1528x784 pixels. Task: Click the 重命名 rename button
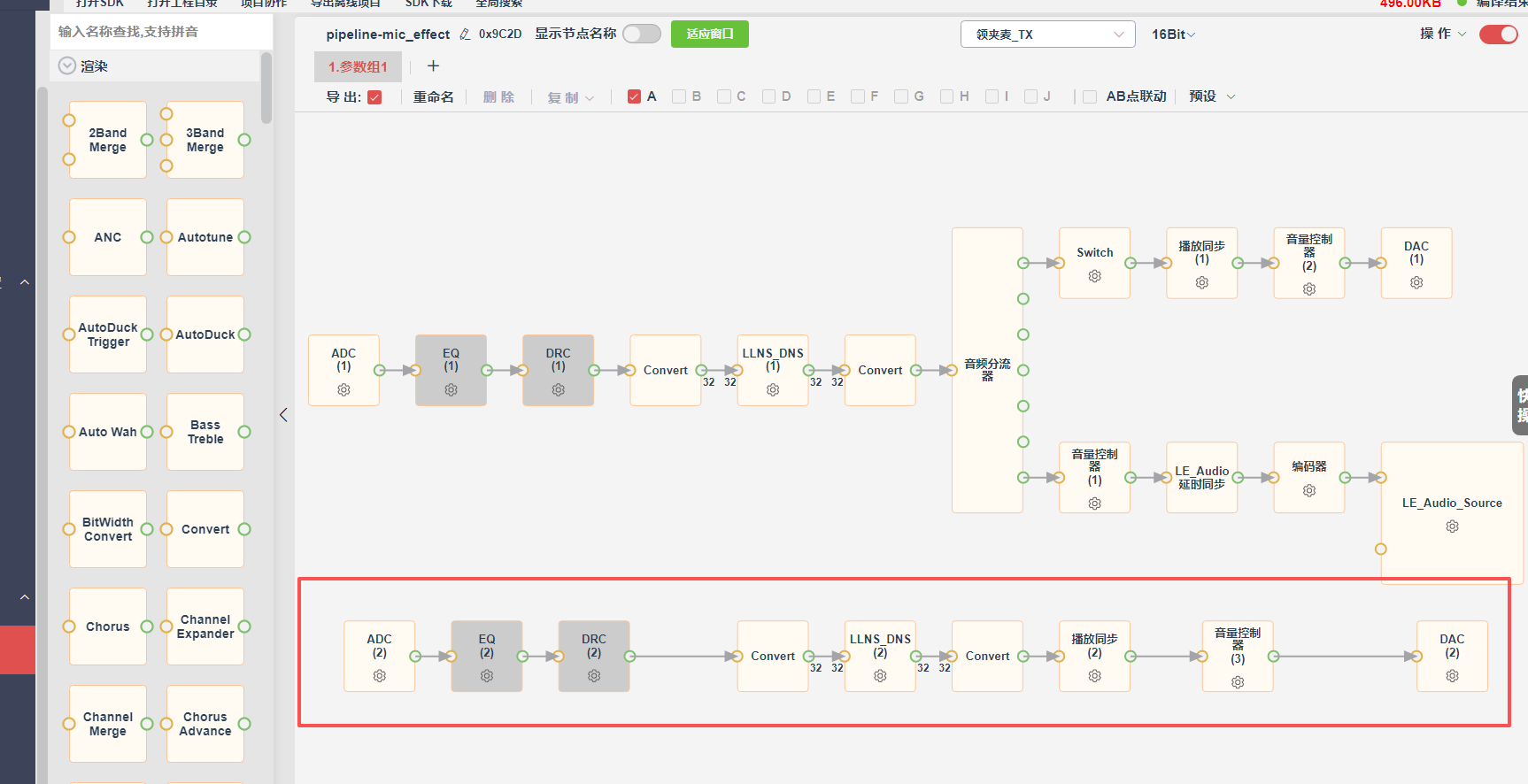click(x=434, y=97)
